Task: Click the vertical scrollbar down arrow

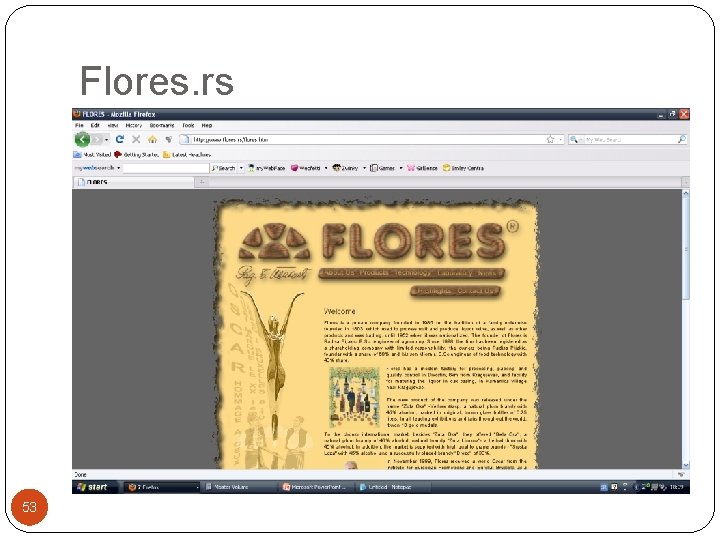Action: tap(686, 465)
